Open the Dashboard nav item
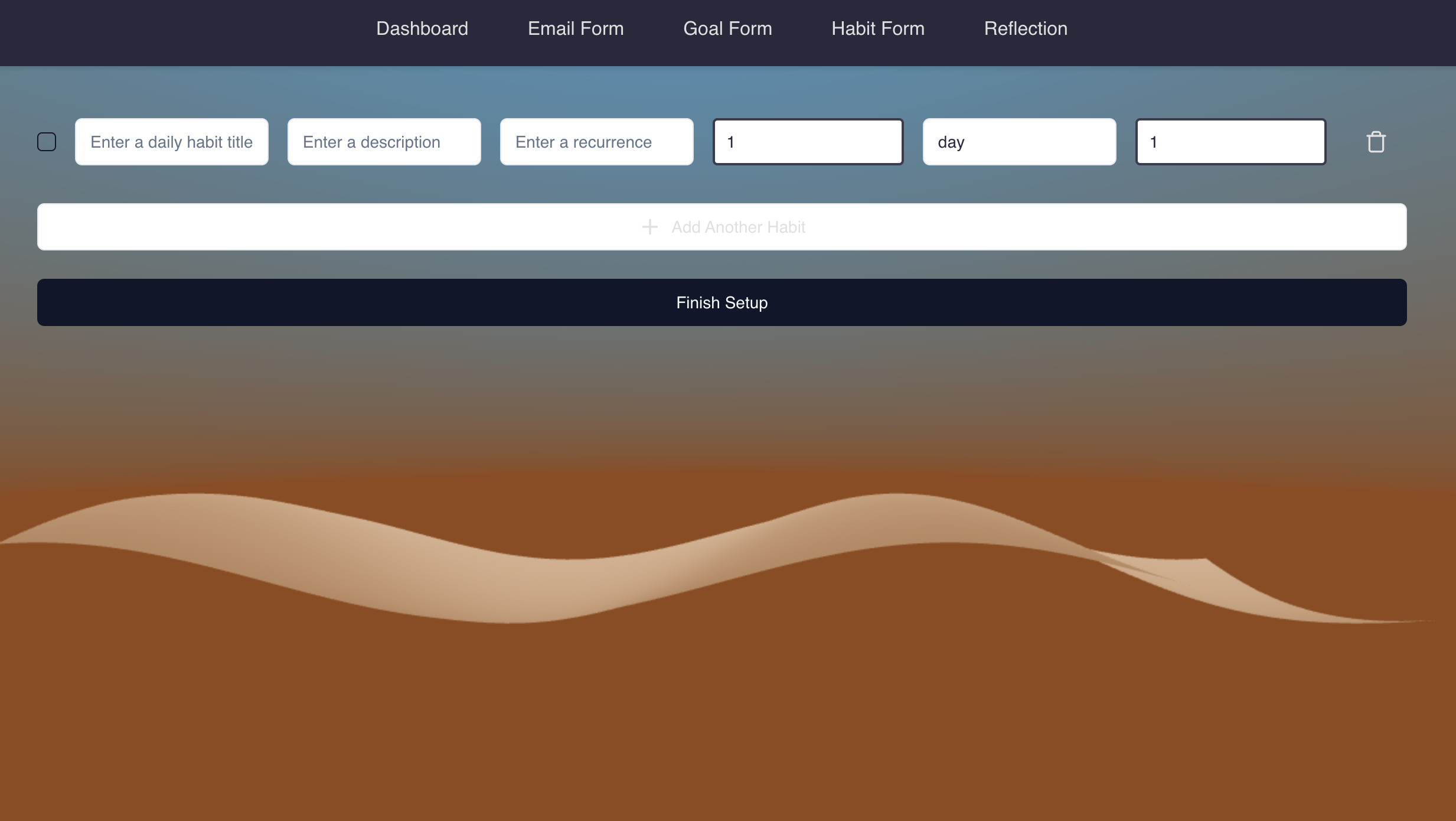This screenshot has width=1456, height=821. click(x=422, y=28)
